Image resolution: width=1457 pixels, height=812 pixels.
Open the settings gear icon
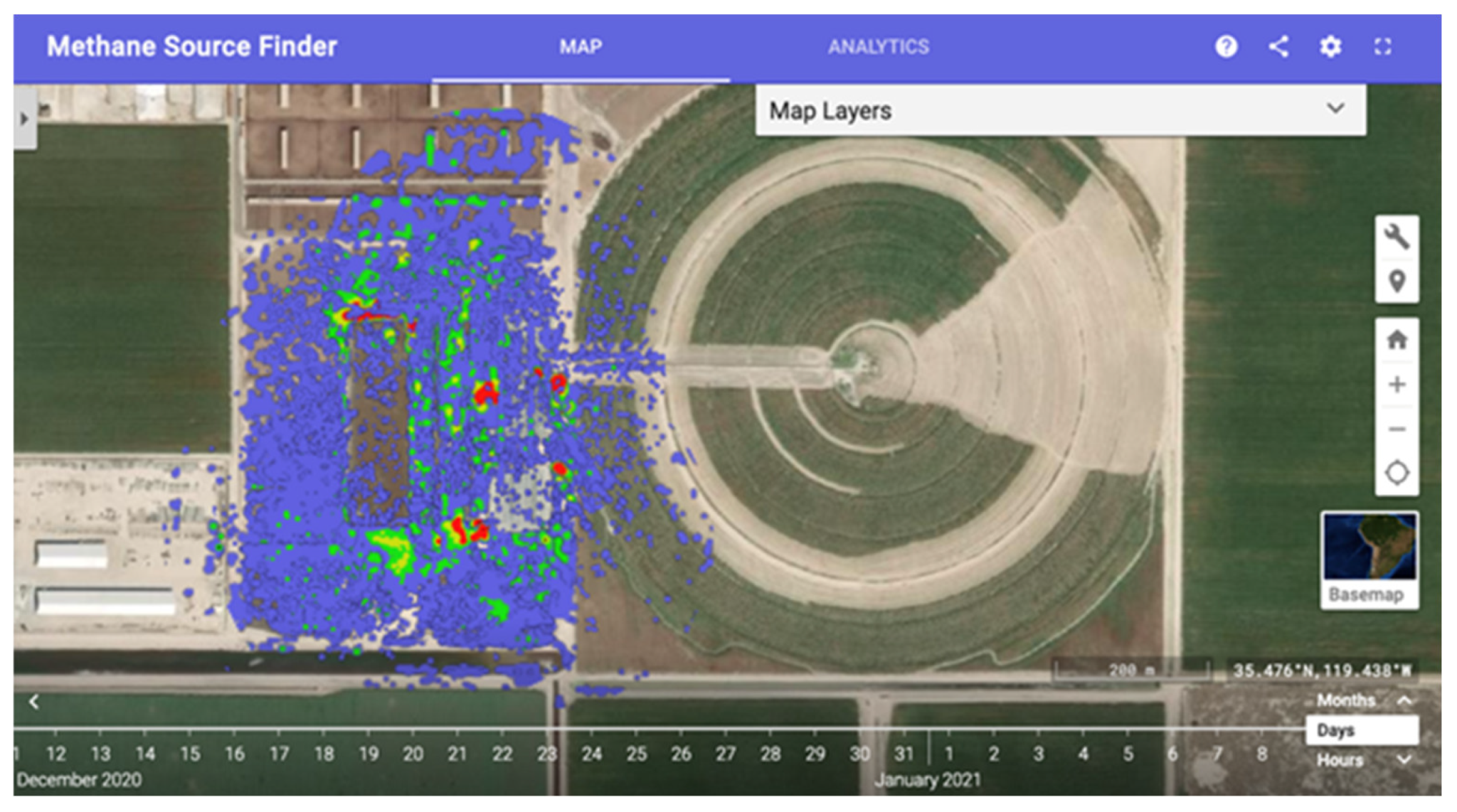point(1330,46)
